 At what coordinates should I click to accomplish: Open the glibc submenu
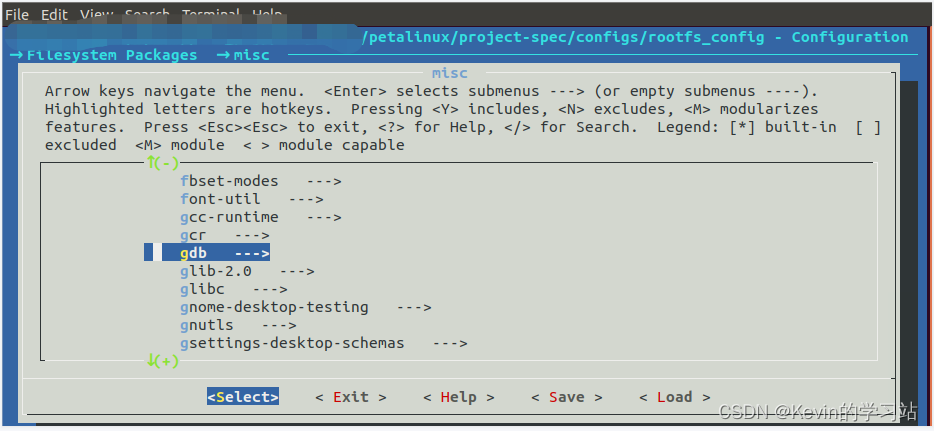tap(234, 289)
